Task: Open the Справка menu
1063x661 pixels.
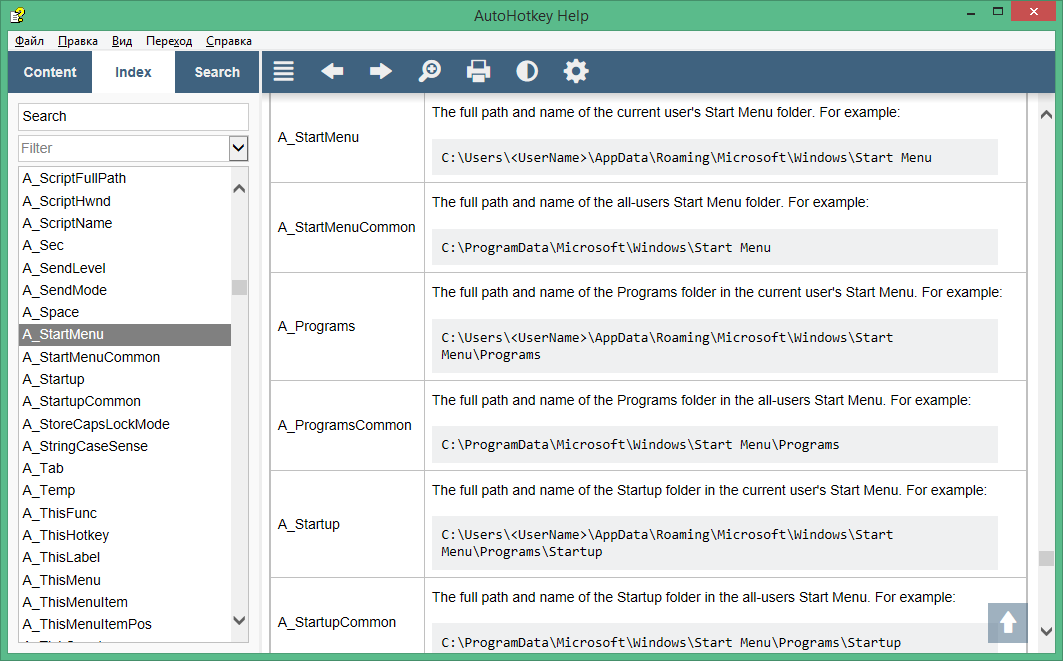Action: [229, 41]
